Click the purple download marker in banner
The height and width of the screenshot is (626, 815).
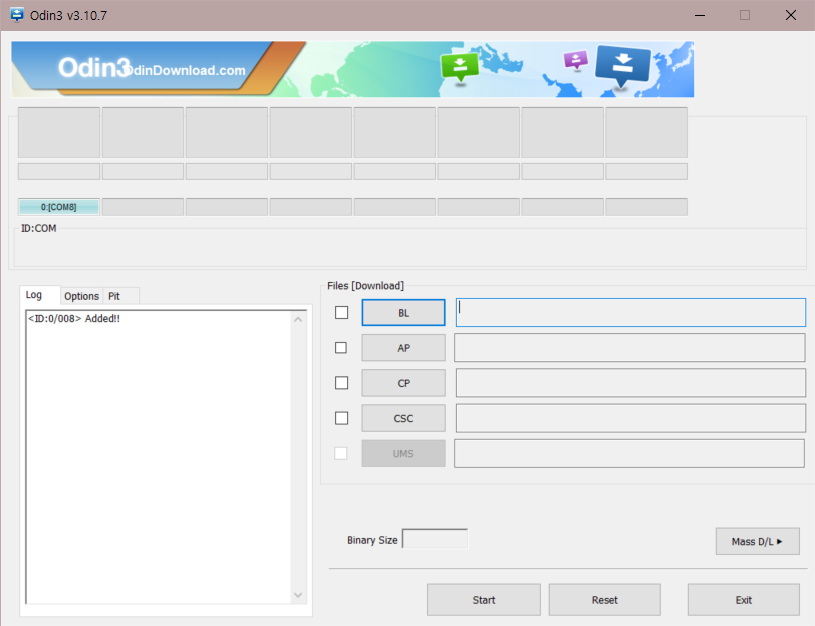[x=576, y=60]
